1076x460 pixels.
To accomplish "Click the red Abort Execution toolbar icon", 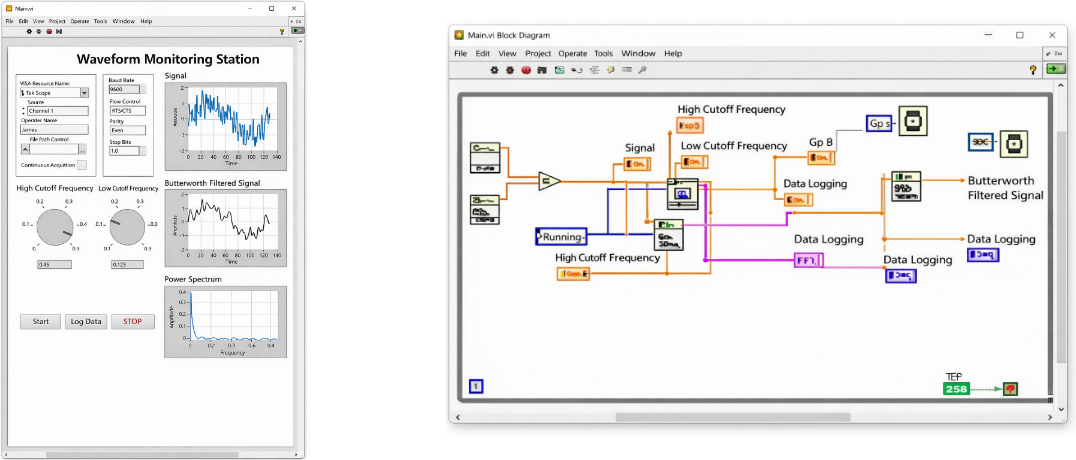I will click(525, 70).
